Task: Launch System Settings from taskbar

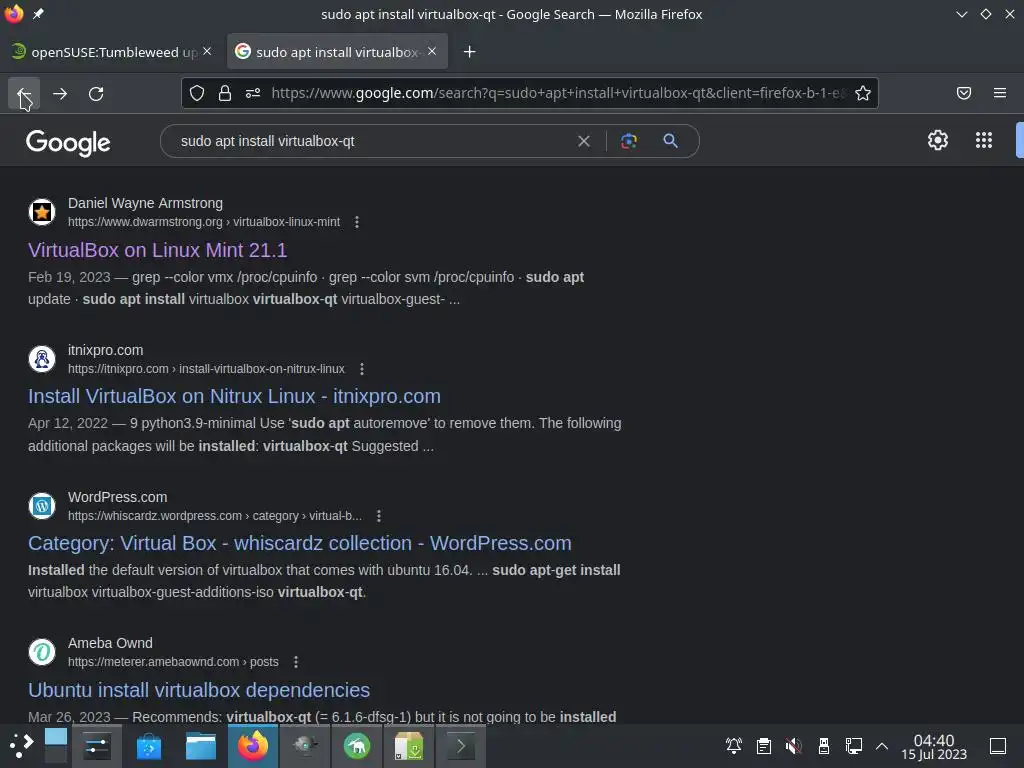Action: tap(97, 746)
